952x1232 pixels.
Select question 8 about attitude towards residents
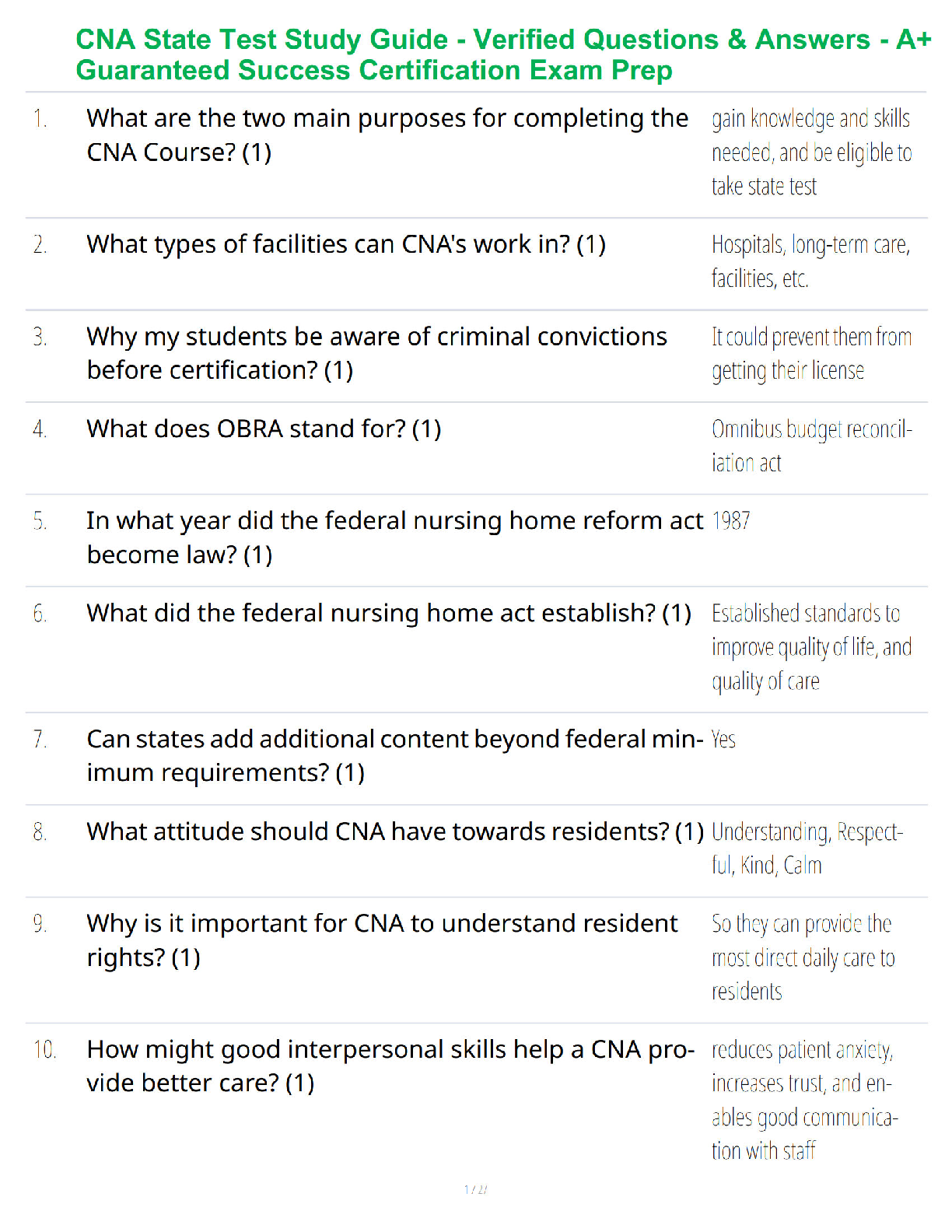pos(395,831)
